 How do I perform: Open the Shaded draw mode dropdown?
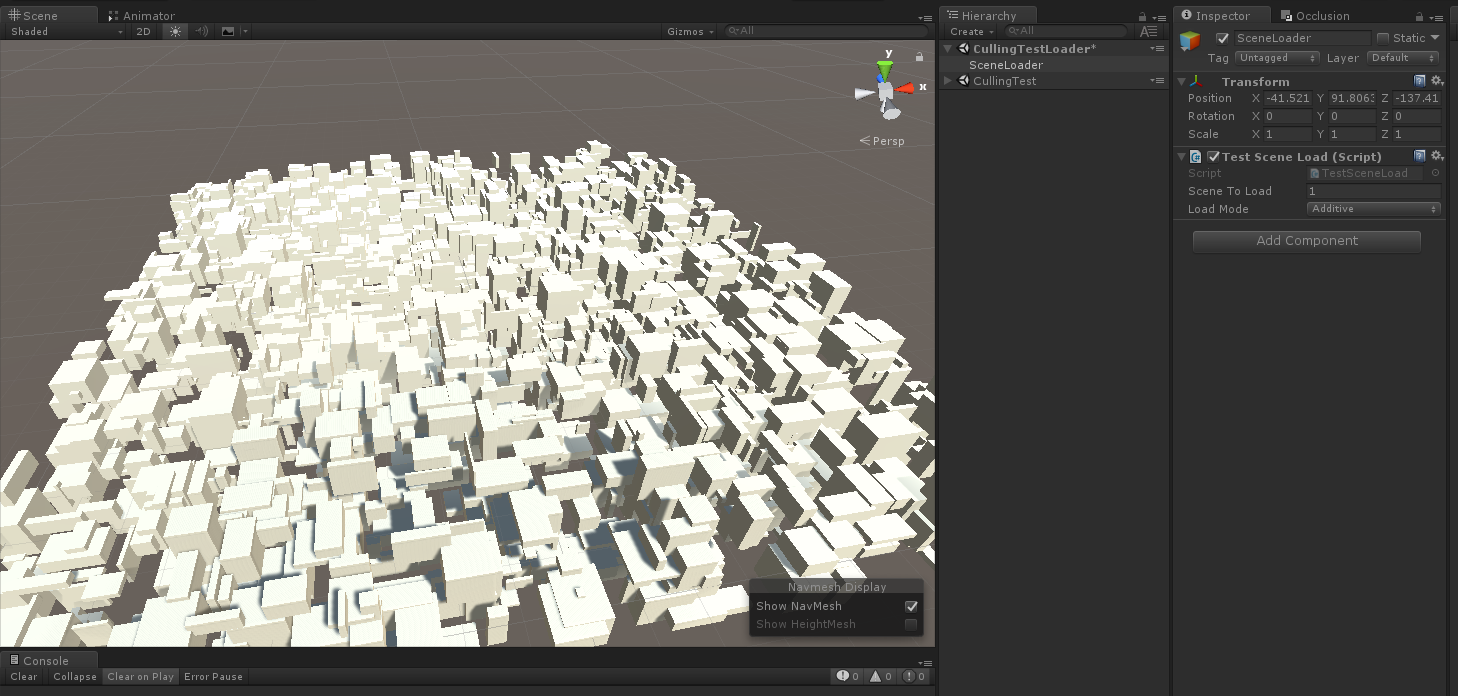pos(60,31)
